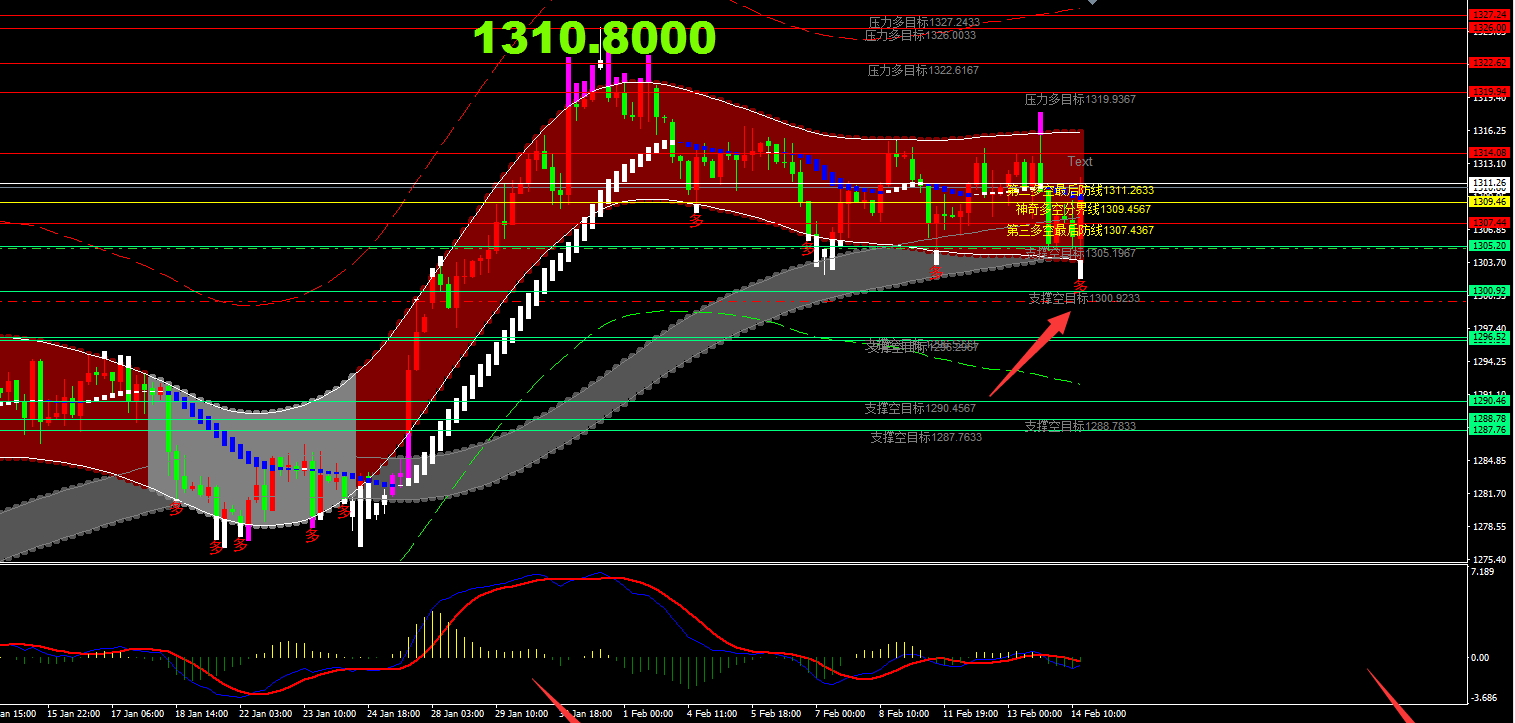Click the red 1326.00 price tag
This screenshot has height=723, width=1515.
(x=1489, y=28)
